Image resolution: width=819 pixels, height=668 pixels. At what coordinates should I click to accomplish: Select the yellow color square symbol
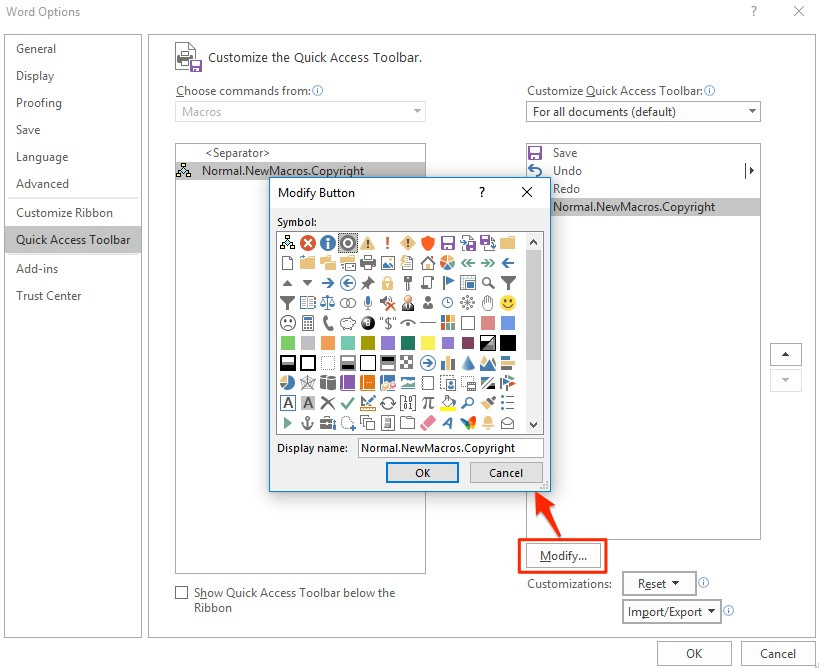coord(428,343)
